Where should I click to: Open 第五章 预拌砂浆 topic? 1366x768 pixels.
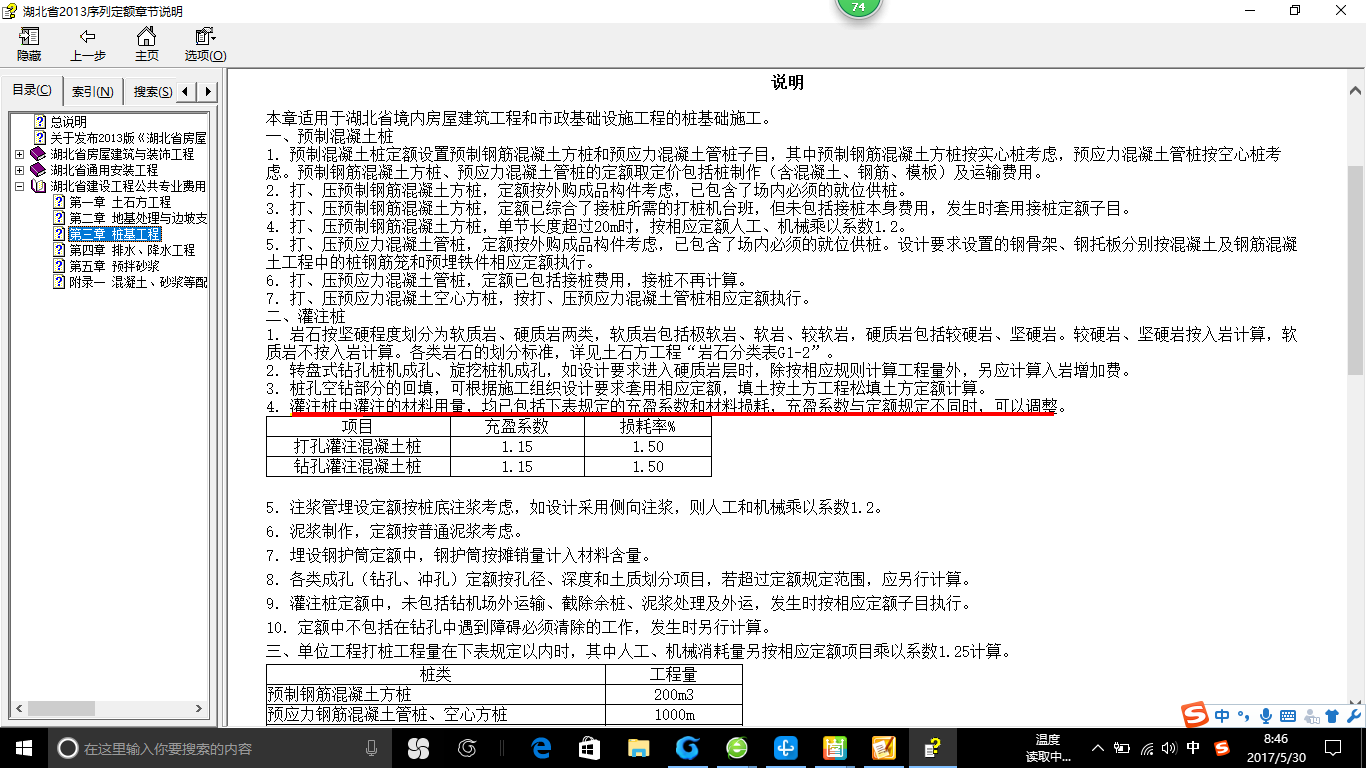[114, 266]
